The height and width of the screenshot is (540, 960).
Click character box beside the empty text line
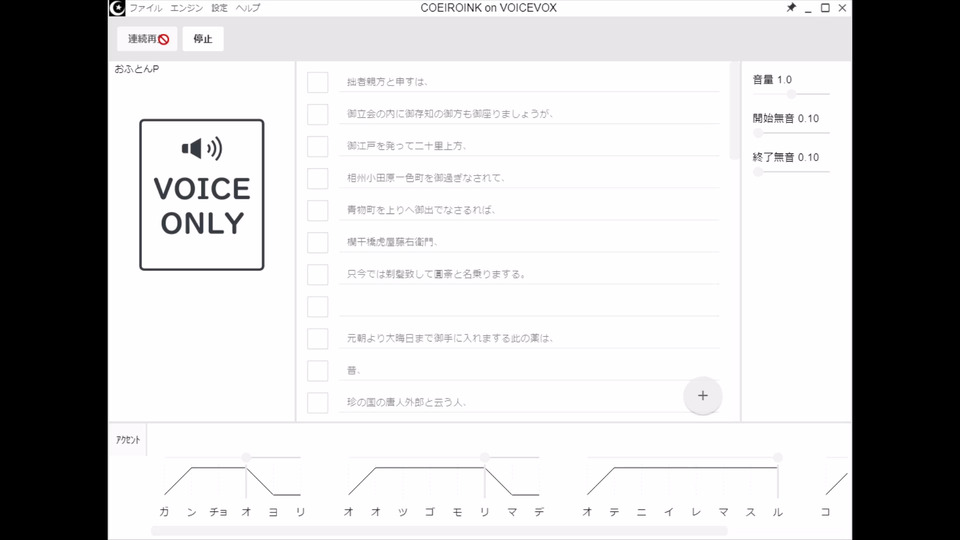tap(318, 307)
